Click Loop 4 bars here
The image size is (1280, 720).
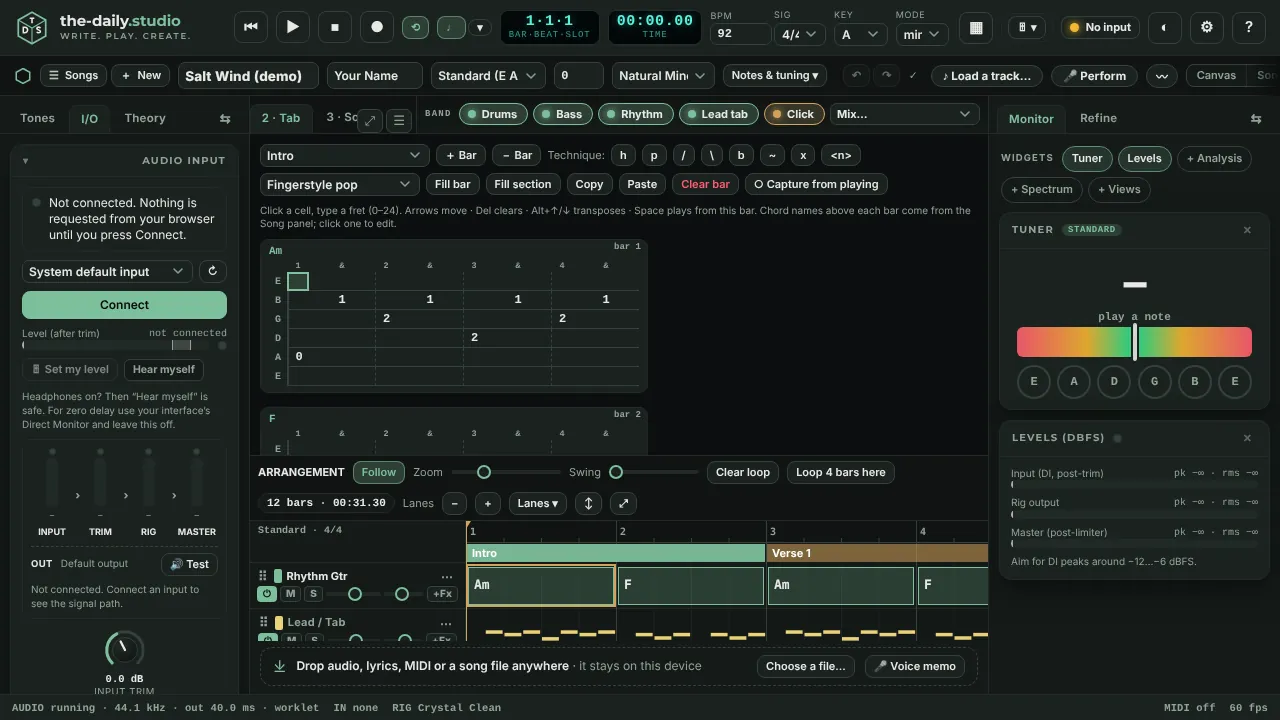[x=841, y=472]
